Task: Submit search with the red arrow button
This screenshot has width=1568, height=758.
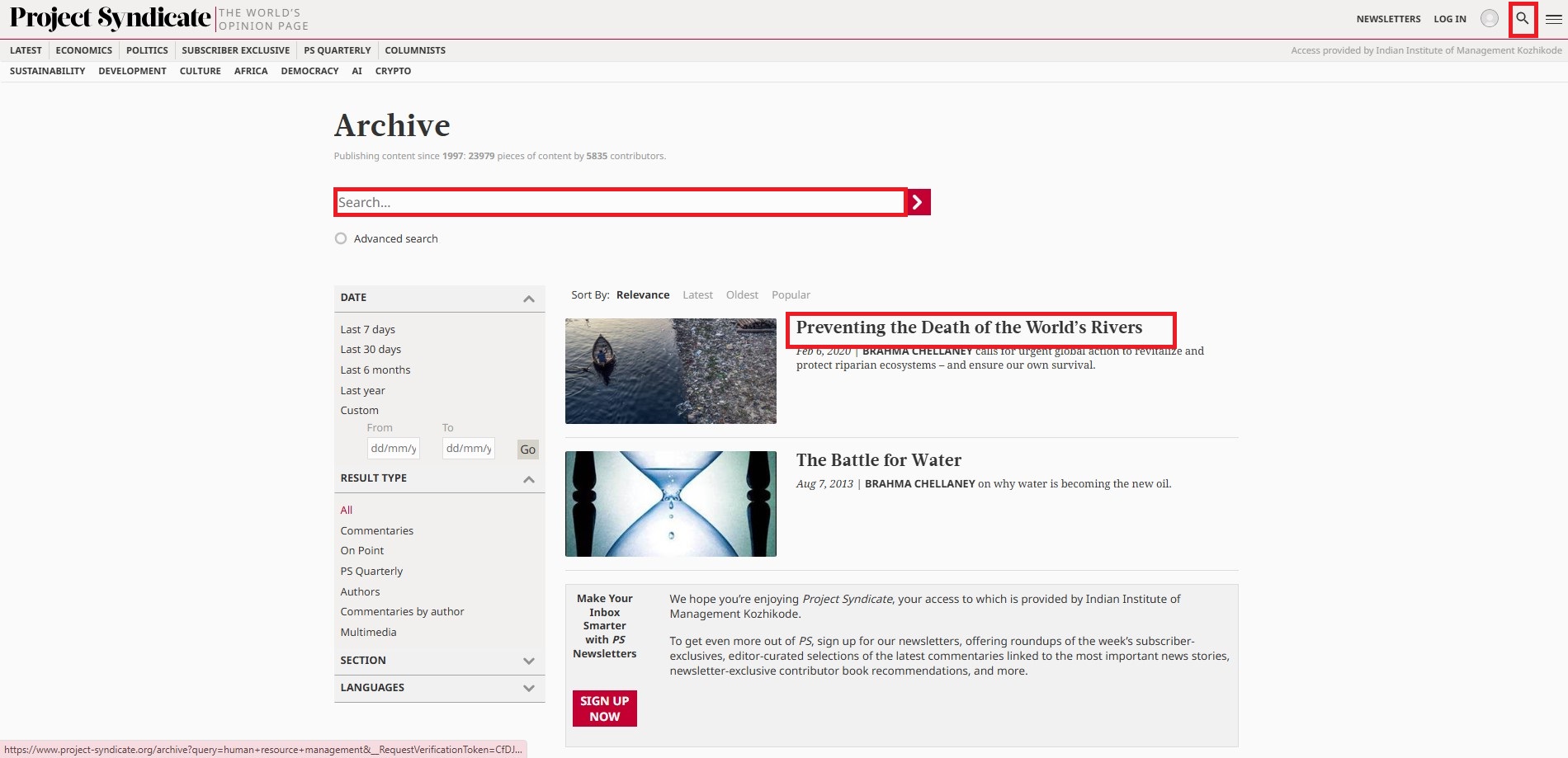Action: coord(919,202)
